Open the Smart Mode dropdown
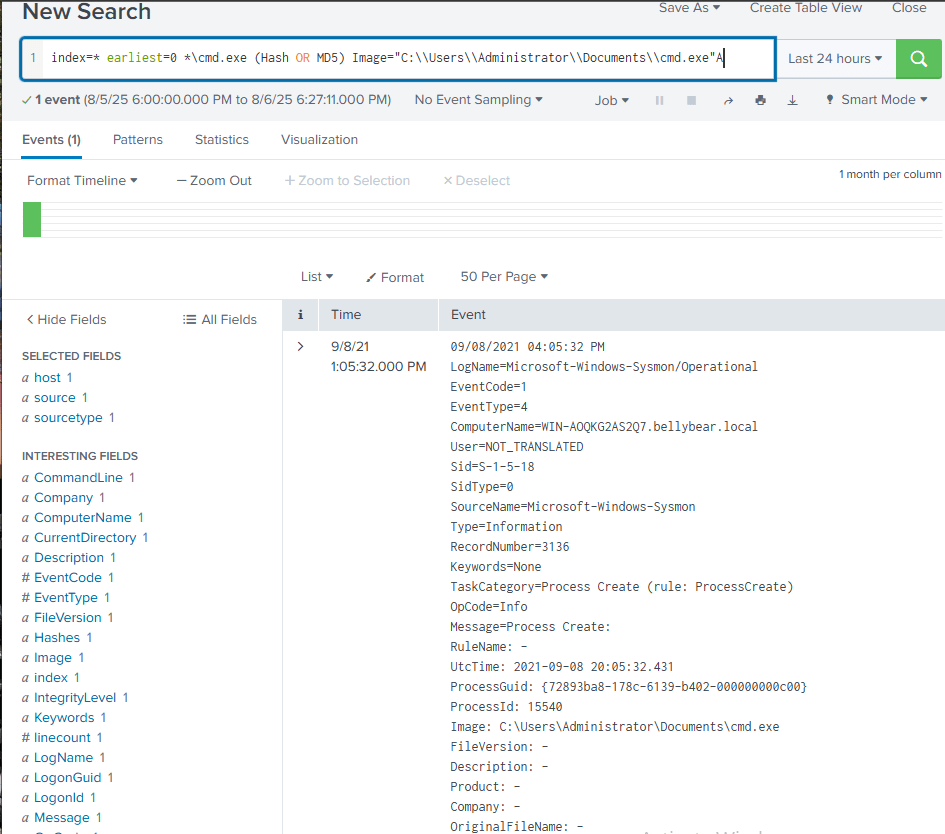 click(x=876, y=100)
